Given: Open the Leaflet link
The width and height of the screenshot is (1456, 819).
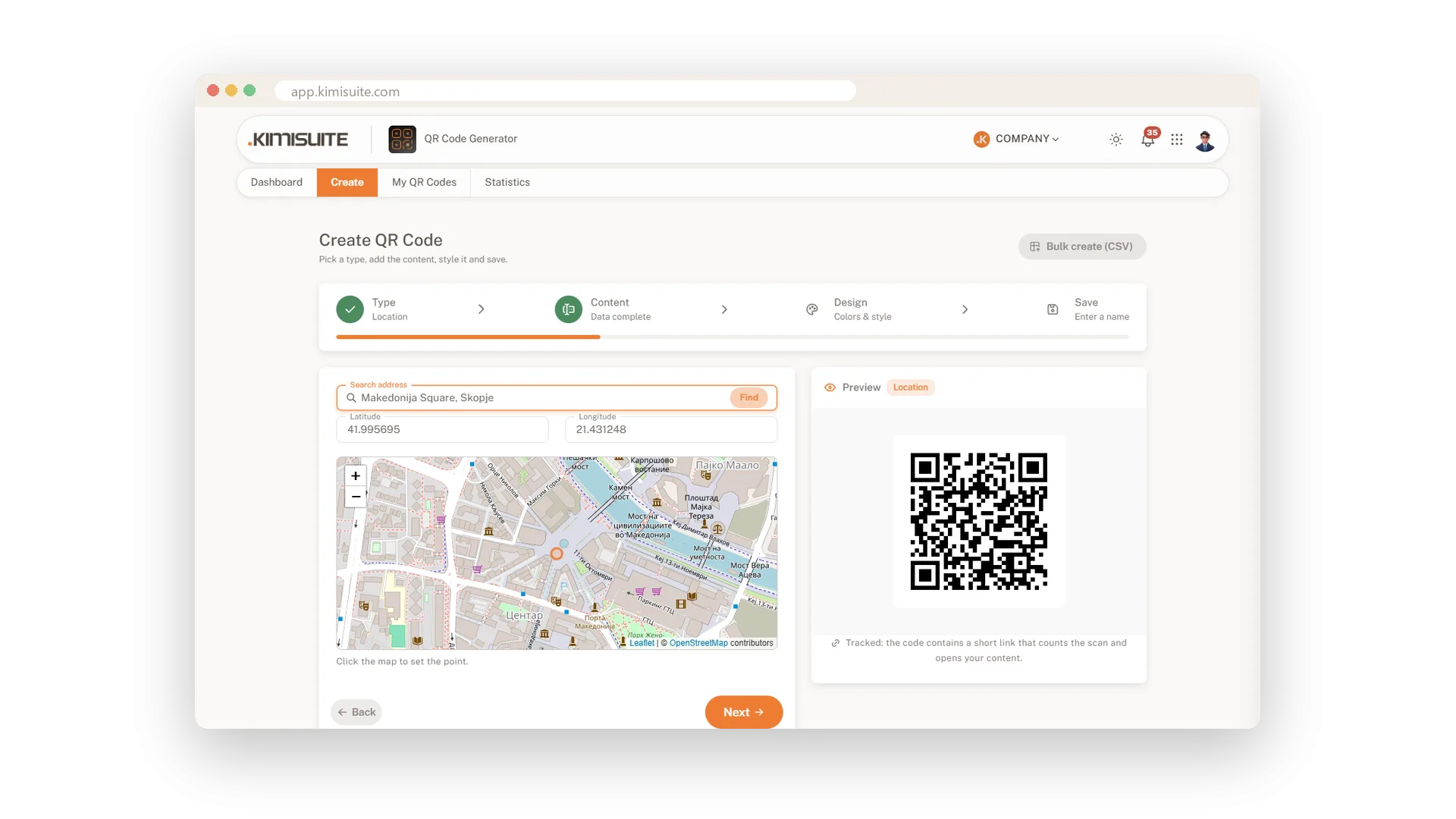Looking at the screenshot, I should (x=642, y=643).
